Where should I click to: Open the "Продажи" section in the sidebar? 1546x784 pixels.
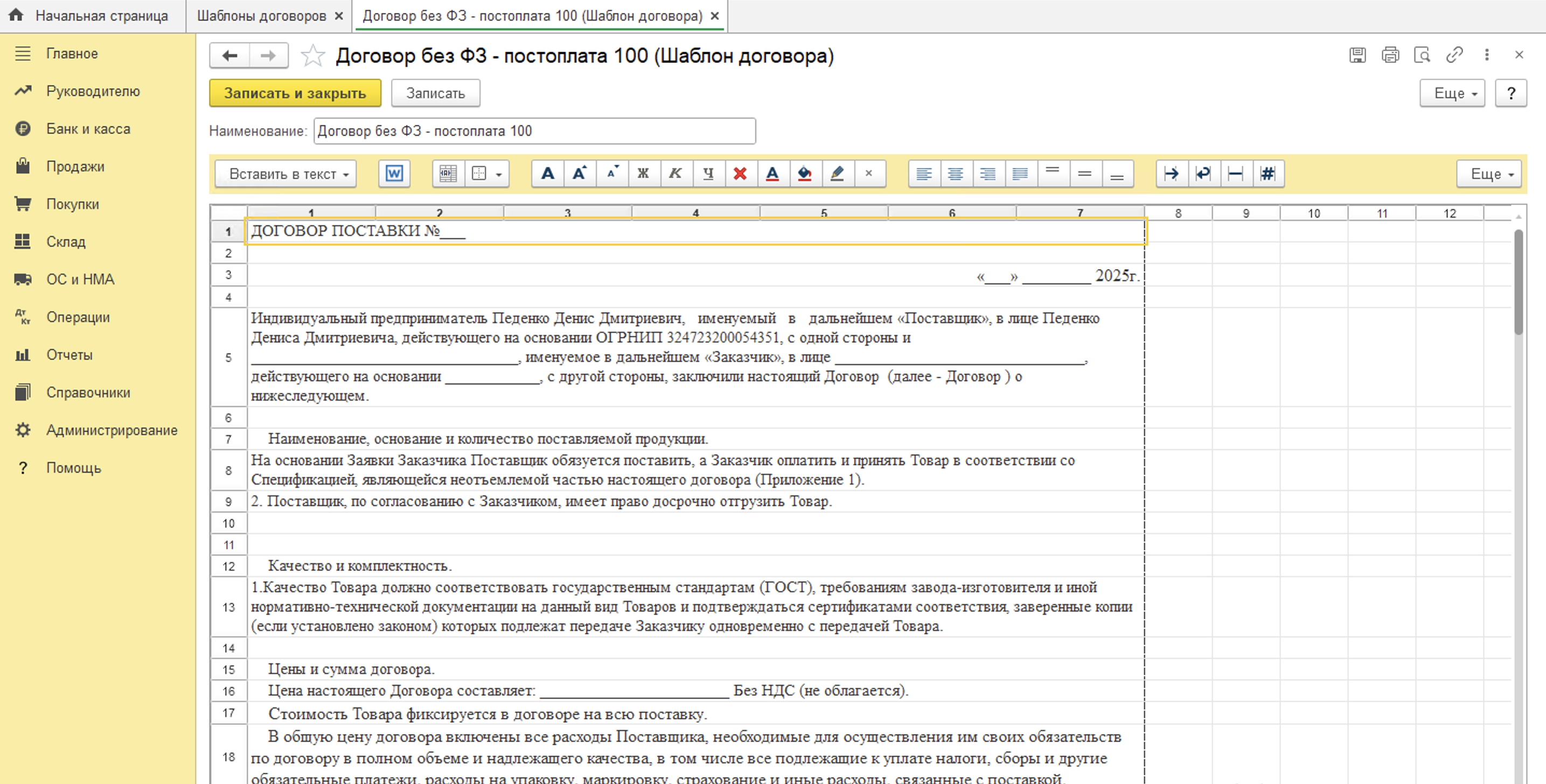(75, 166)
